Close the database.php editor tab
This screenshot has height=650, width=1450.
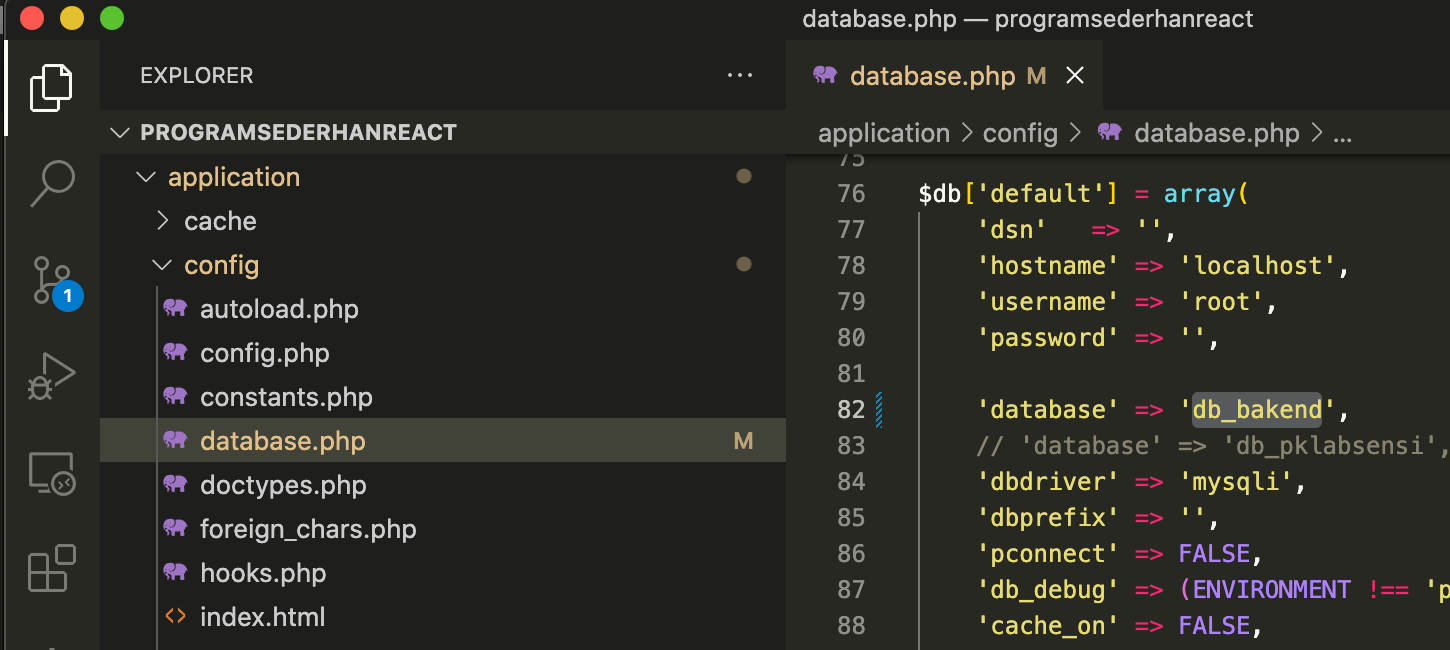point(1075,76)
